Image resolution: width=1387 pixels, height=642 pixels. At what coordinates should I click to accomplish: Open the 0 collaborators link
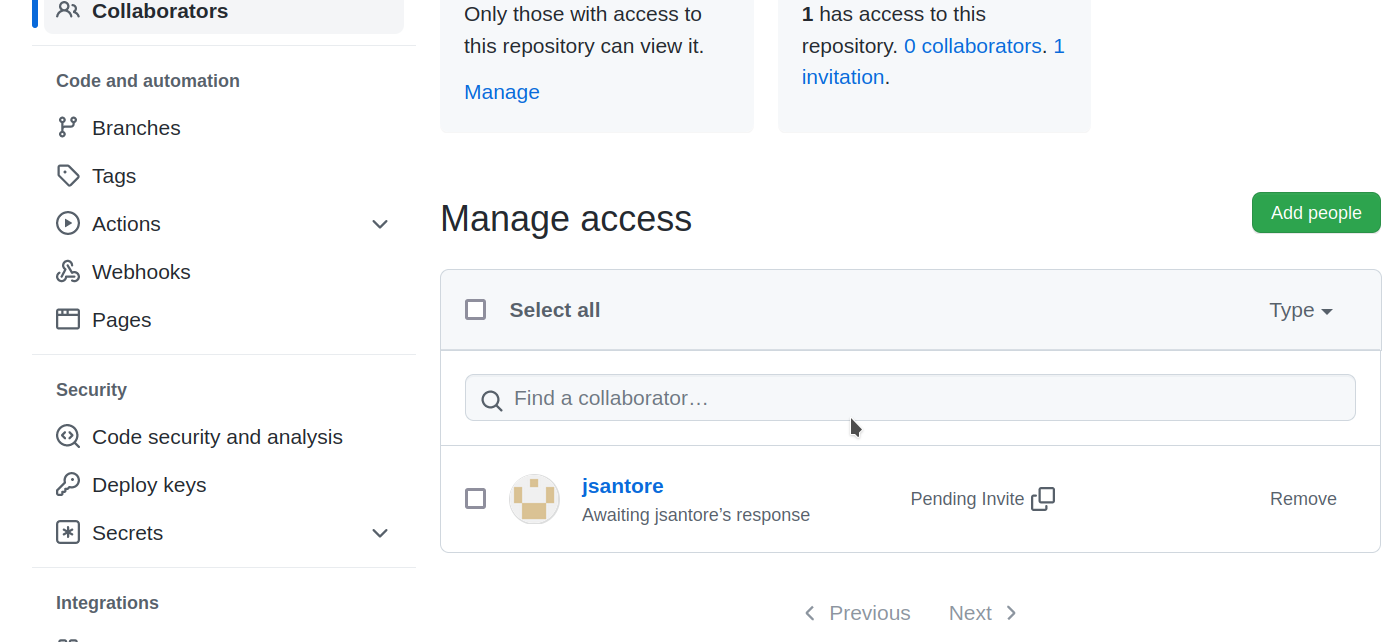point(973,46)
